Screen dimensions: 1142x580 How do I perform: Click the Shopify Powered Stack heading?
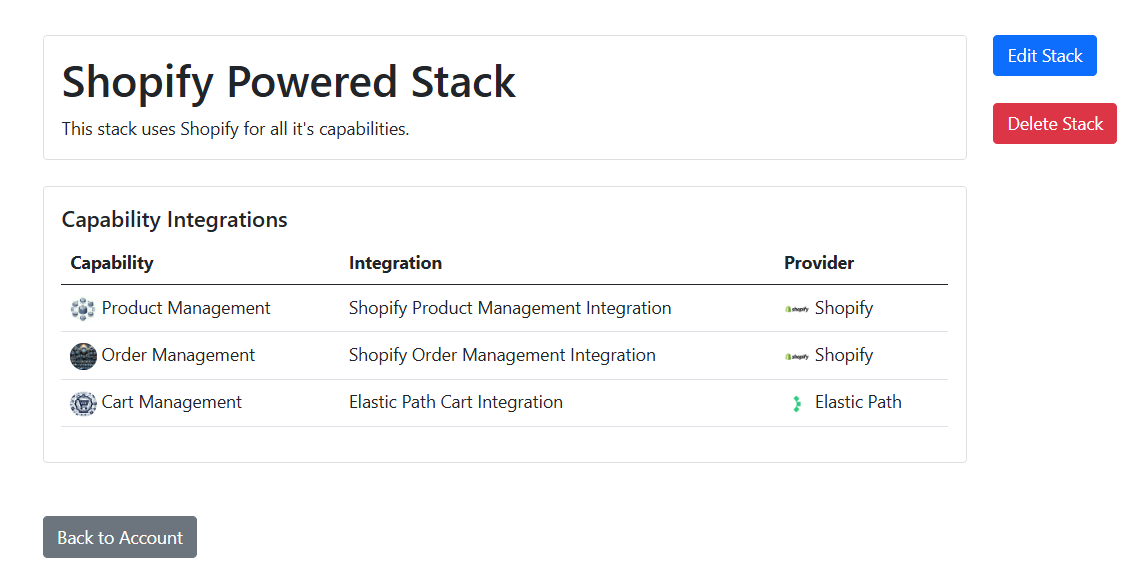289,82
